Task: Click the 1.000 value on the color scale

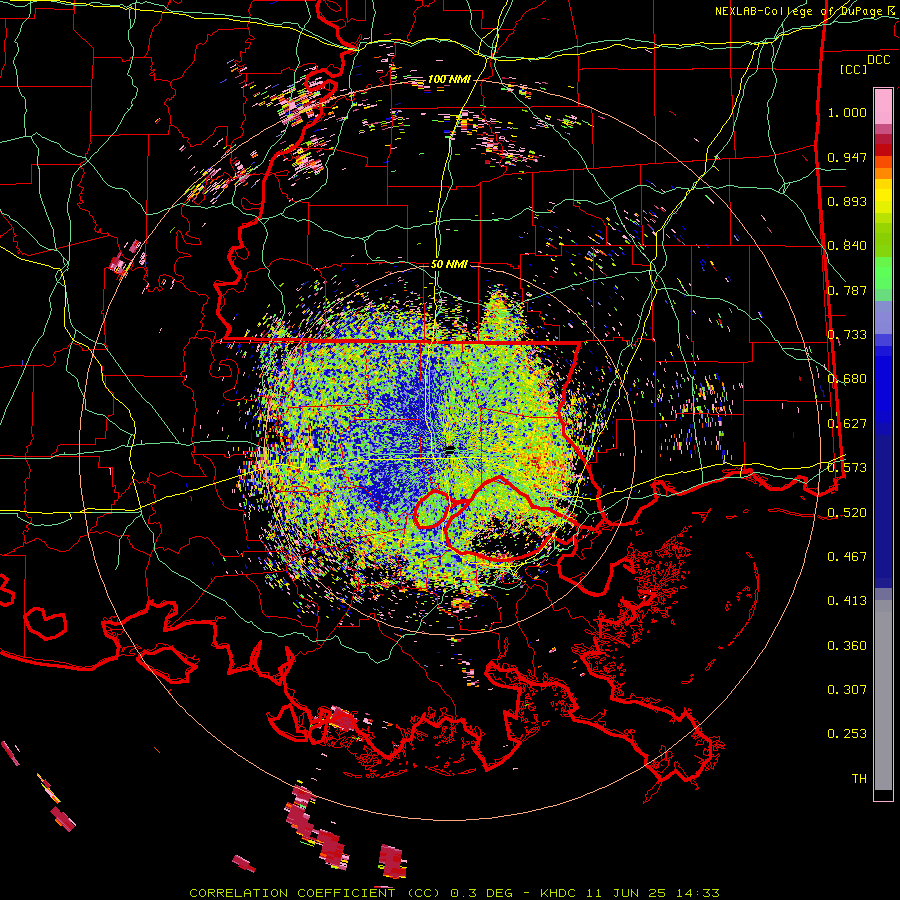Action: [847, 112]
